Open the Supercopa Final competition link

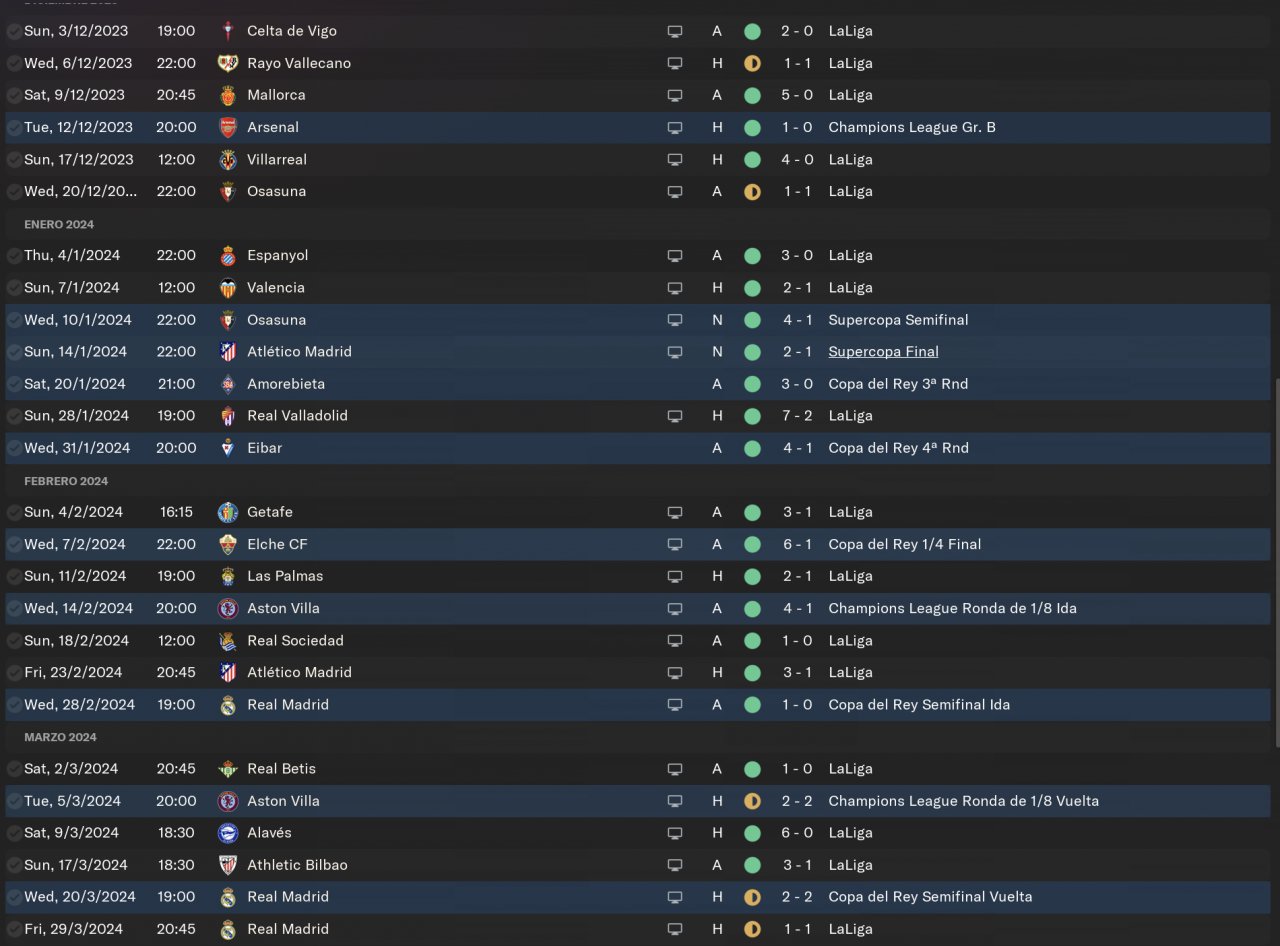883,351
